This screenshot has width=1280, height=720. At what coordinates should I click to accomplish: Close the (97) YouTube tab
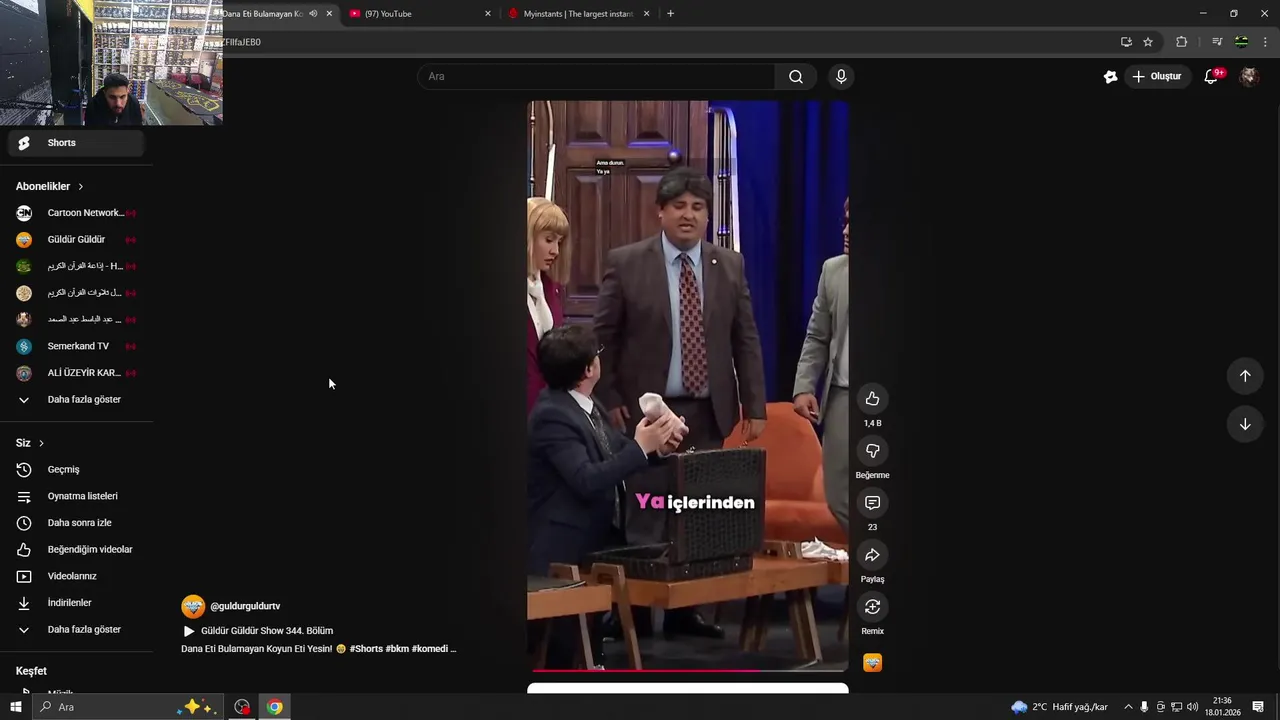click(x=488, y=14)
